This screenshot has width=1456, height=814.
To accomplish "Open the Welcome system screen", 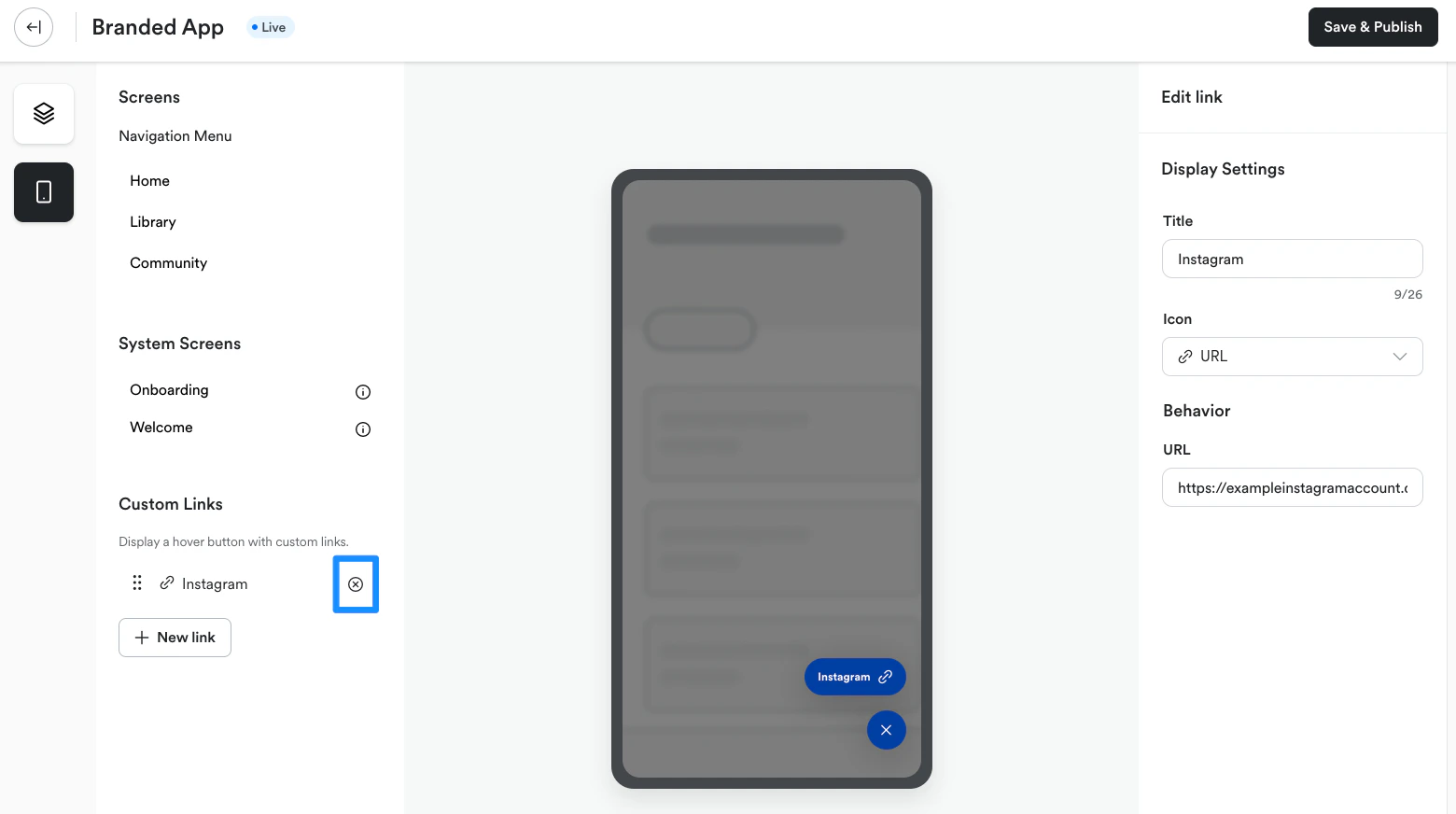I will pos(161,428).
